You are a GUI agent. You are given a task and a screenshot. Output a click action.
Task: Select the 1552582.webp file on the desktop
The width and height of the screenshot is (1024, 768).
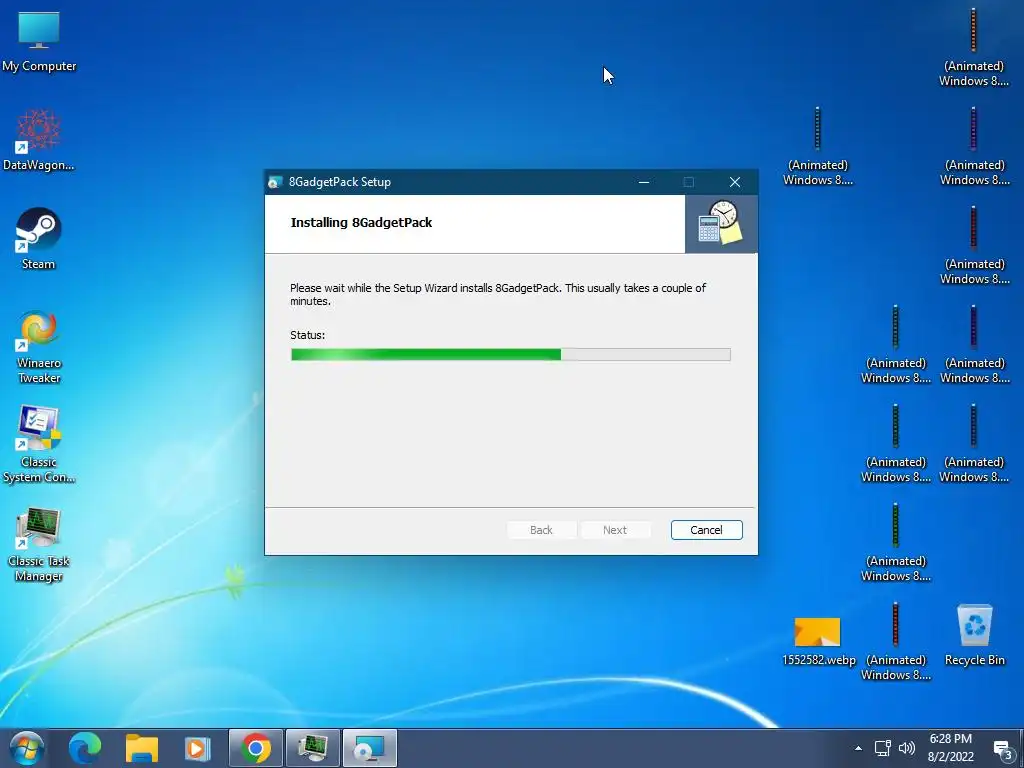pyautogui.click(x=818, y=640)
